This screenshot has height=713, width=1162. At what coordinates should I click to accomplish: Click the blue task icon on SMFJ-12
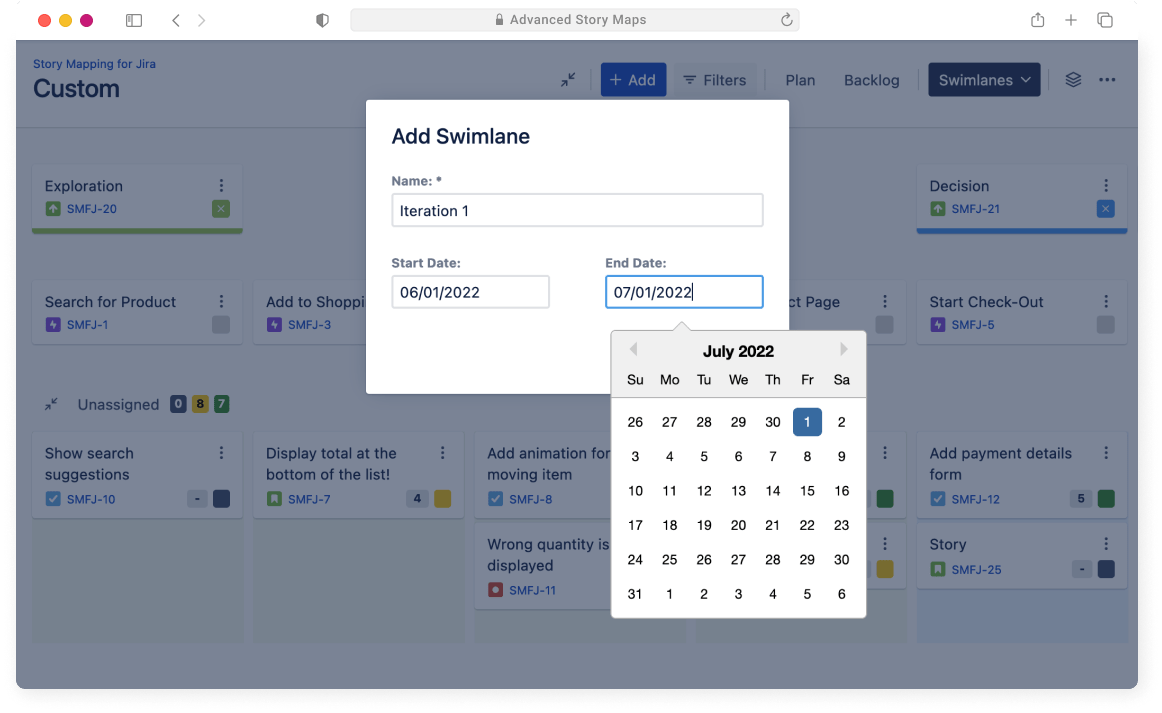coord(938,499)
